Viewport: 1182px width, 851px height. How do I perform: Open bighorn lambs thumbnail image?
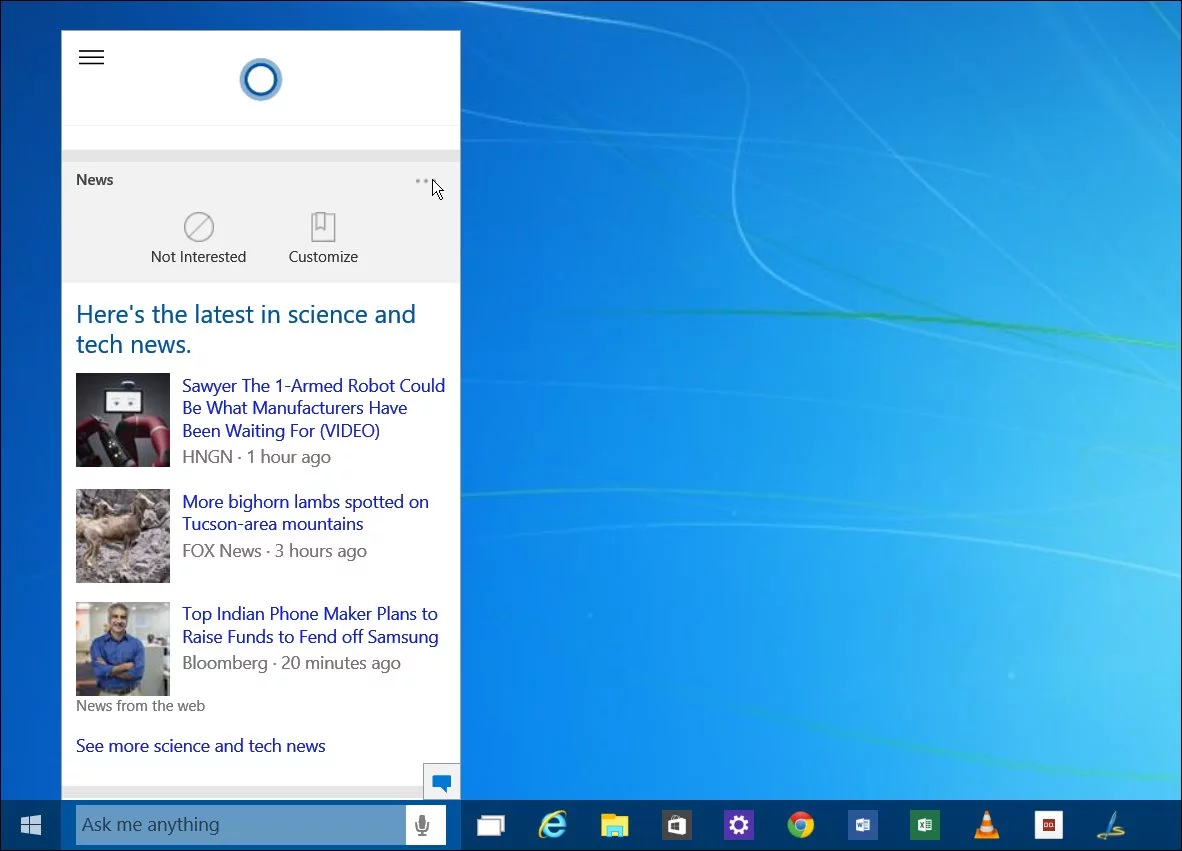point(123,536)
